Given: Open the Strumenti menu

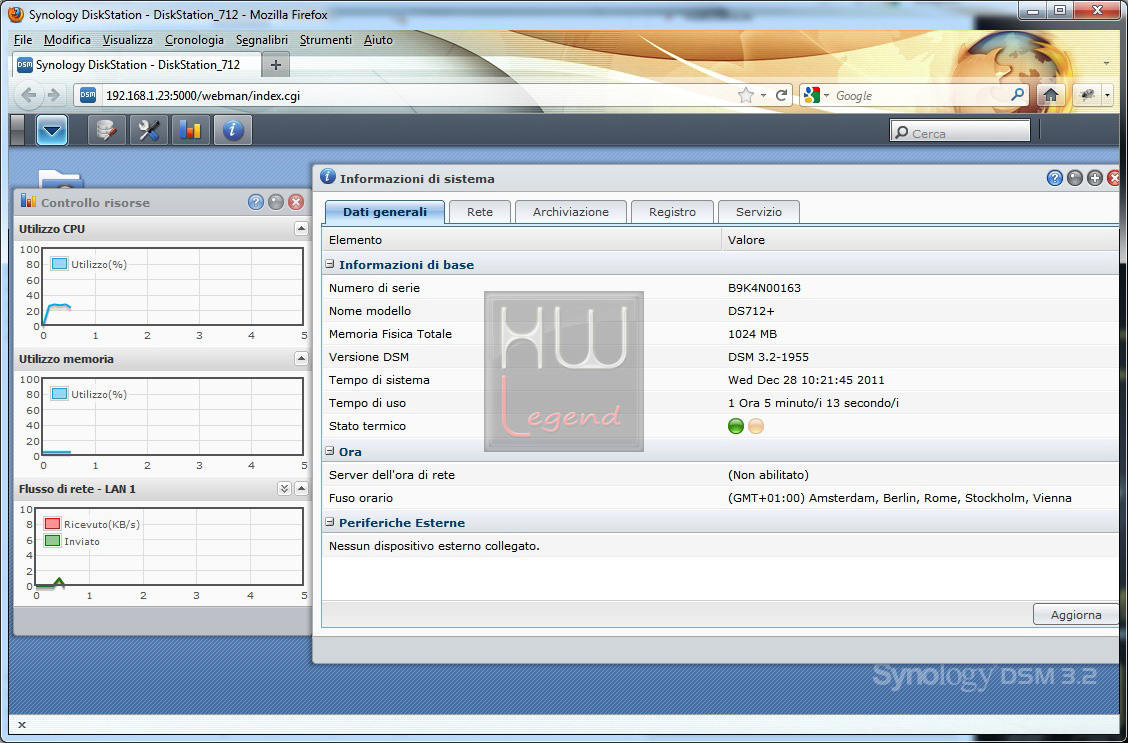Looking at the screenshot, I should [x=326, y=40].
